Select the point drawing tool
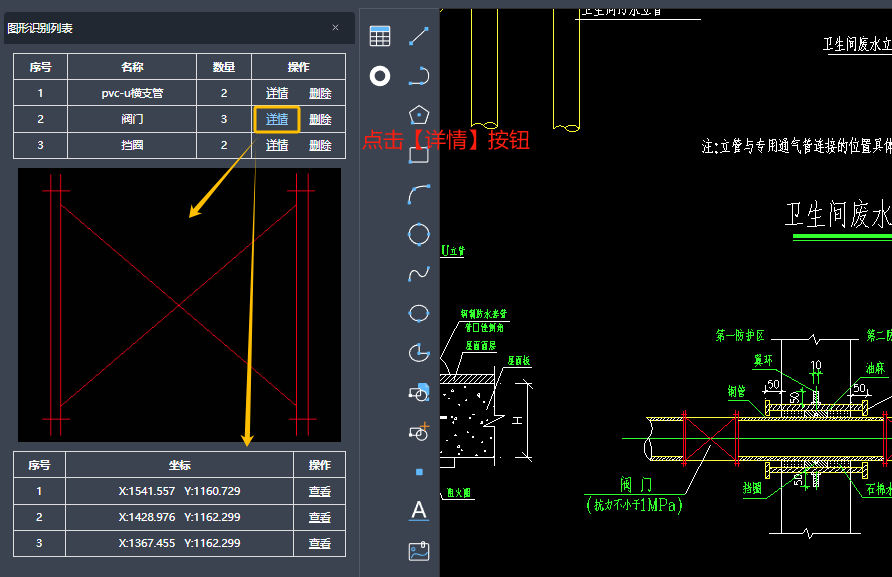The image size is (892, 577). pos(419,471)
